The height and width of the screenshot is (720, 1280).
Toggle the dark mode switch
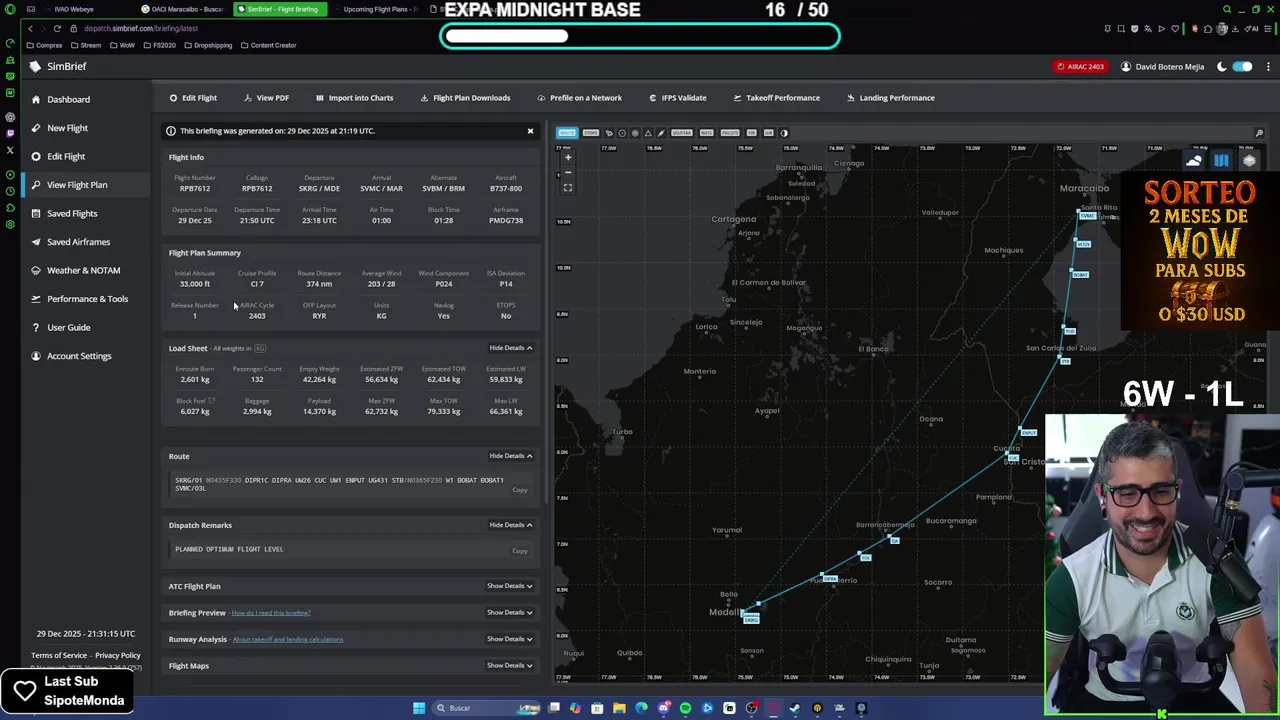click(1242, 67)
